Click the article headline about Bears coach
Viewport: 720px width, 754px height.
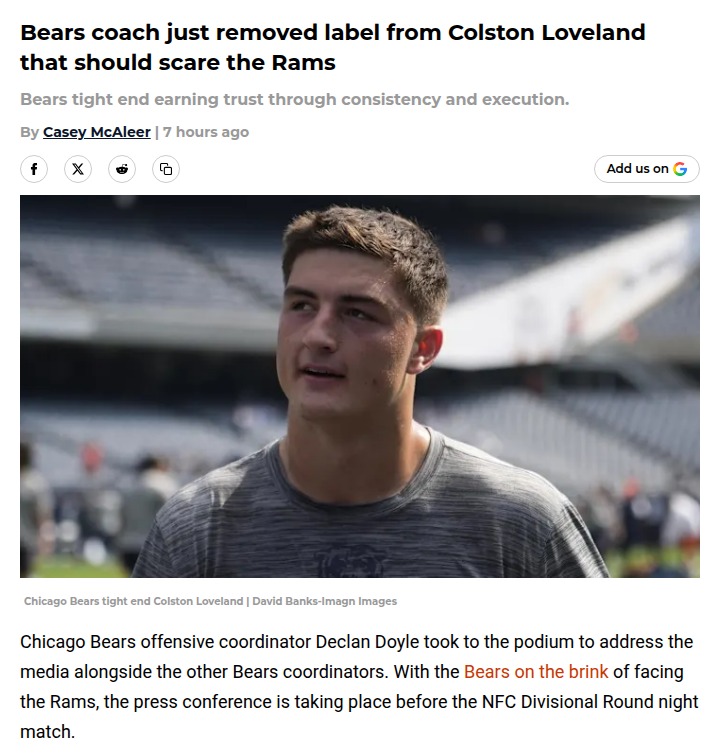click(x=332, y=47)
